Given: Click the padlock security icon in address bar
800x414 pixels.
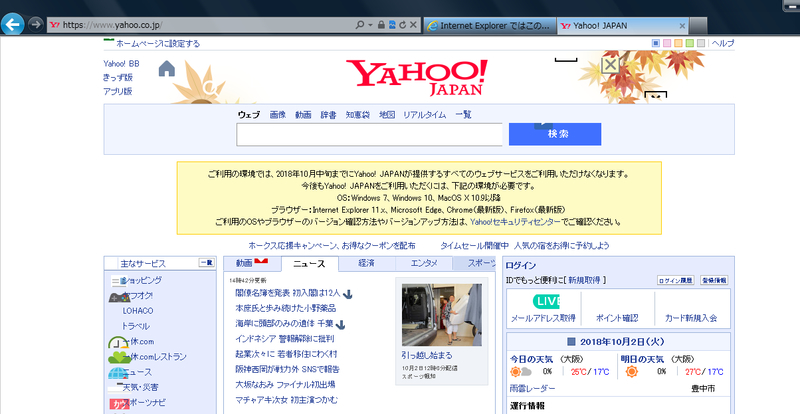Looking at the screenshot, I should click(x=381, y=25).
